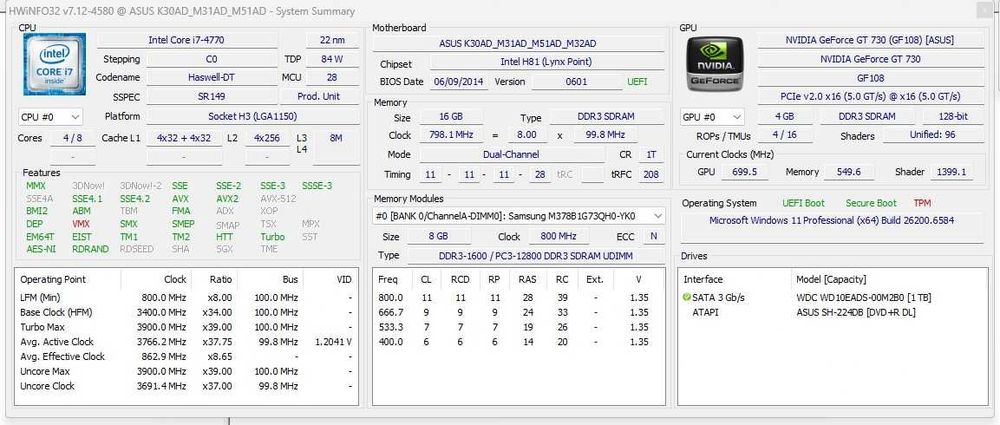Select the ASUS SH-224DB [DVD+R DL] drive row
Viewport: 1000px width, 425px height.
pyautogui.click(x=832, y=313)
